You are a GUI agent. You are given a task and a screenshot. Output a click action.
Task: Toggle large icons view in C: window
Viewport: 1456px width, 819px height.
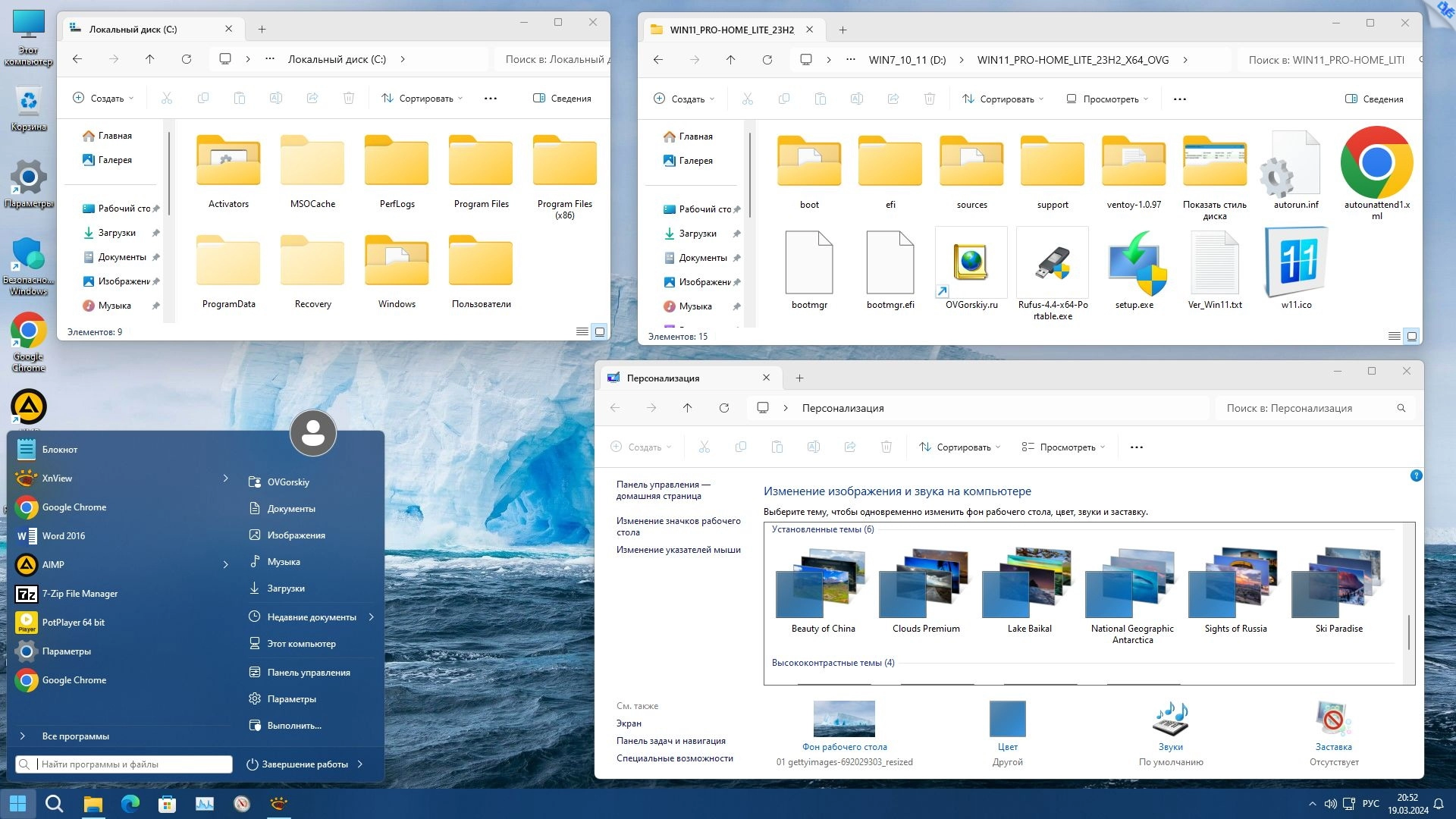tap(600, 331)
